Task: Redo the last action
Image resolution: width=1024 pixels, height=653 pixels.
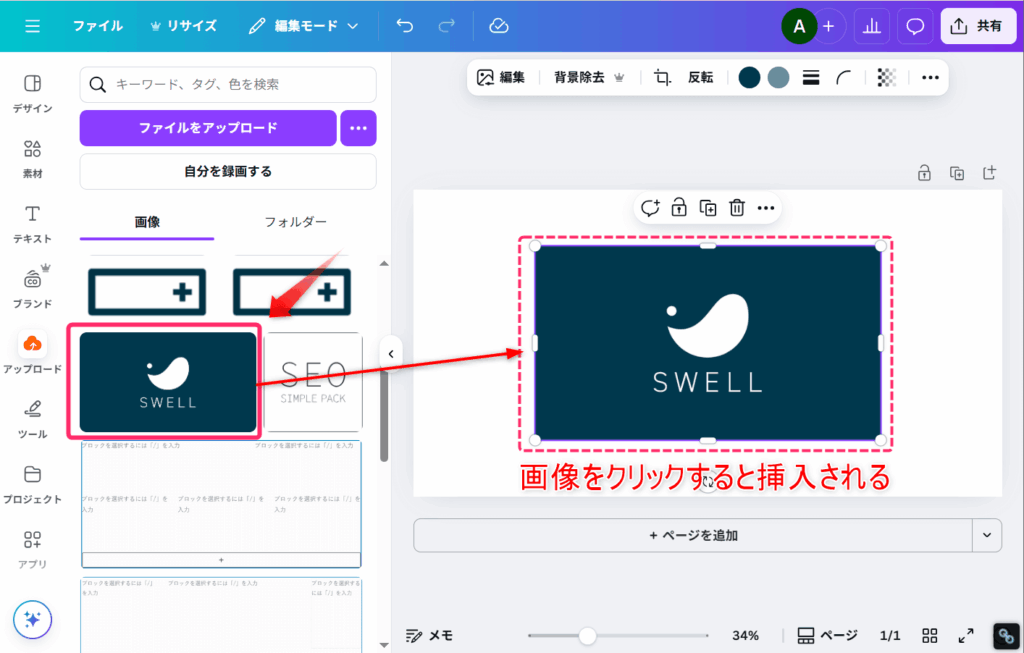Action: pos(447,26)
